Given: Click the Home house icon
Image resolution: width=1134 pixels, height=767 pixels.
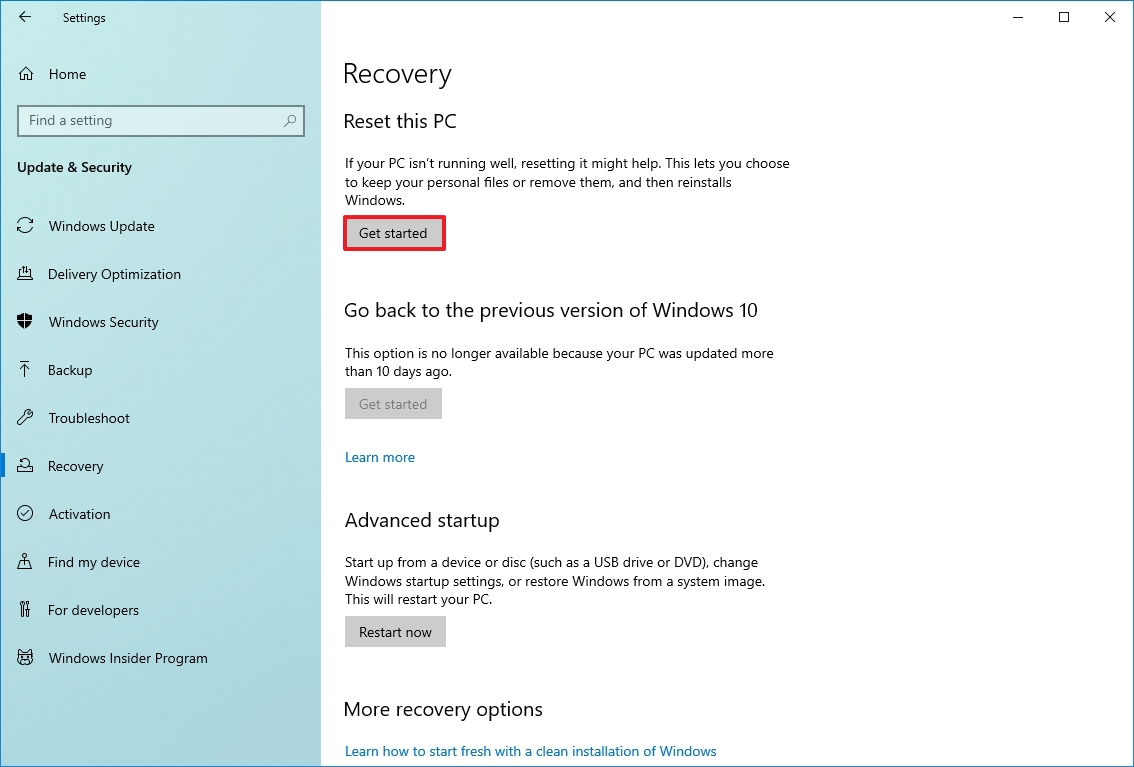Looking at the screenshot, I should 24,74.
